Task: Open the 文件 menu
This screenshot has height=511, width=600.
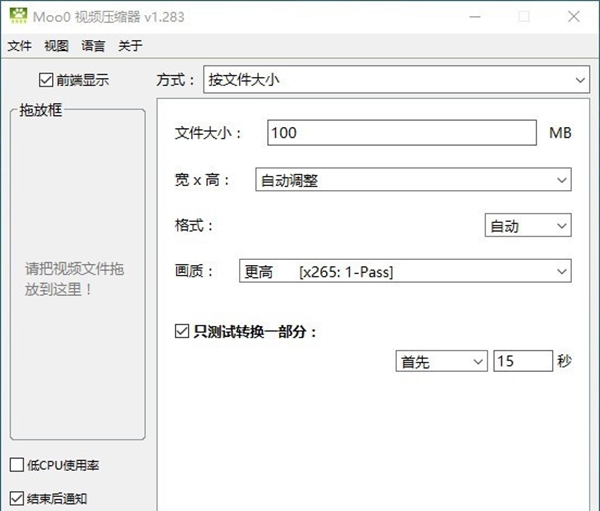Action: tap(20, 46)
